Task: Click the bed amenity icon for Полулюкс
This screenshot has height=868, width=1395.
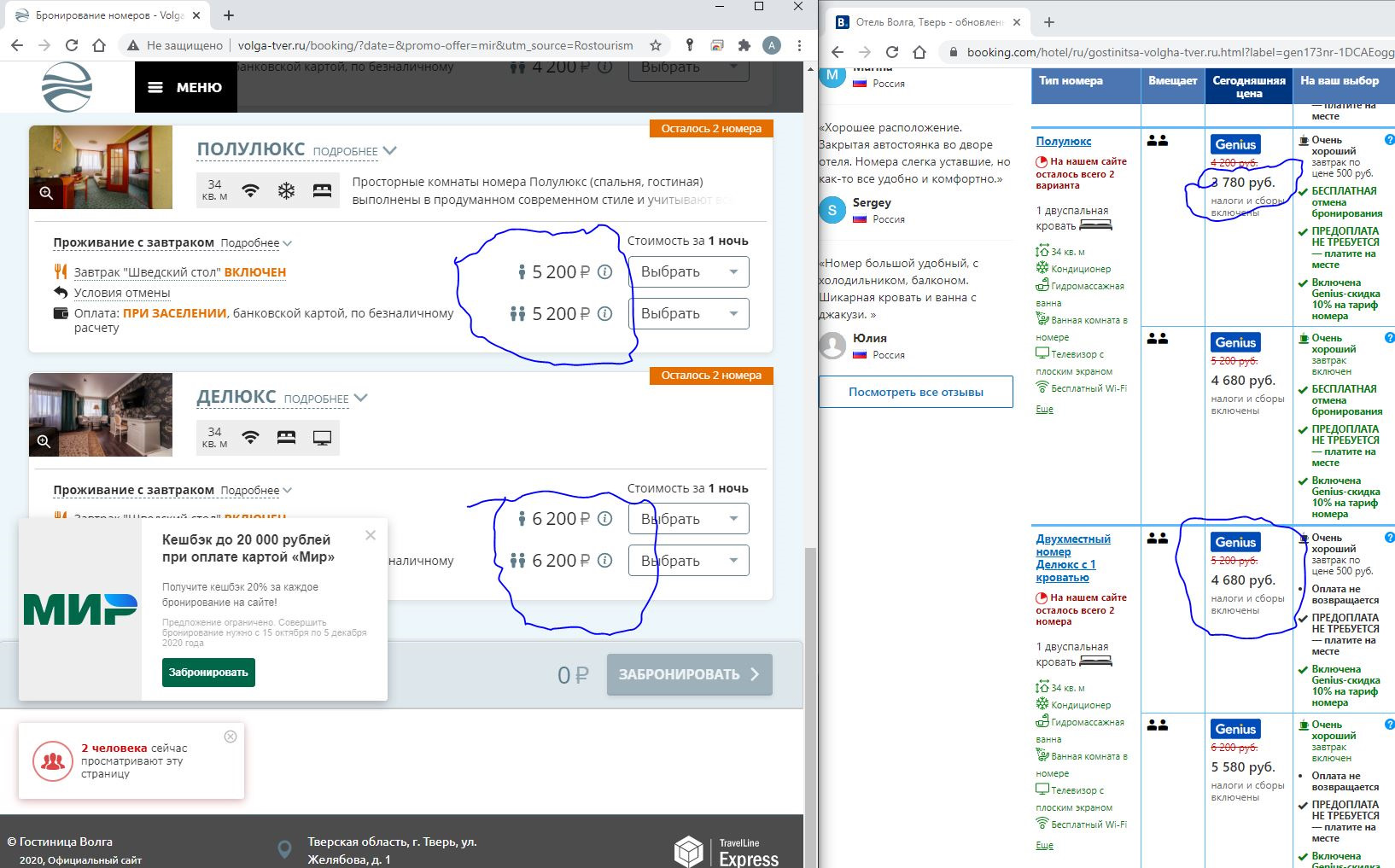Action: [322, 190]
